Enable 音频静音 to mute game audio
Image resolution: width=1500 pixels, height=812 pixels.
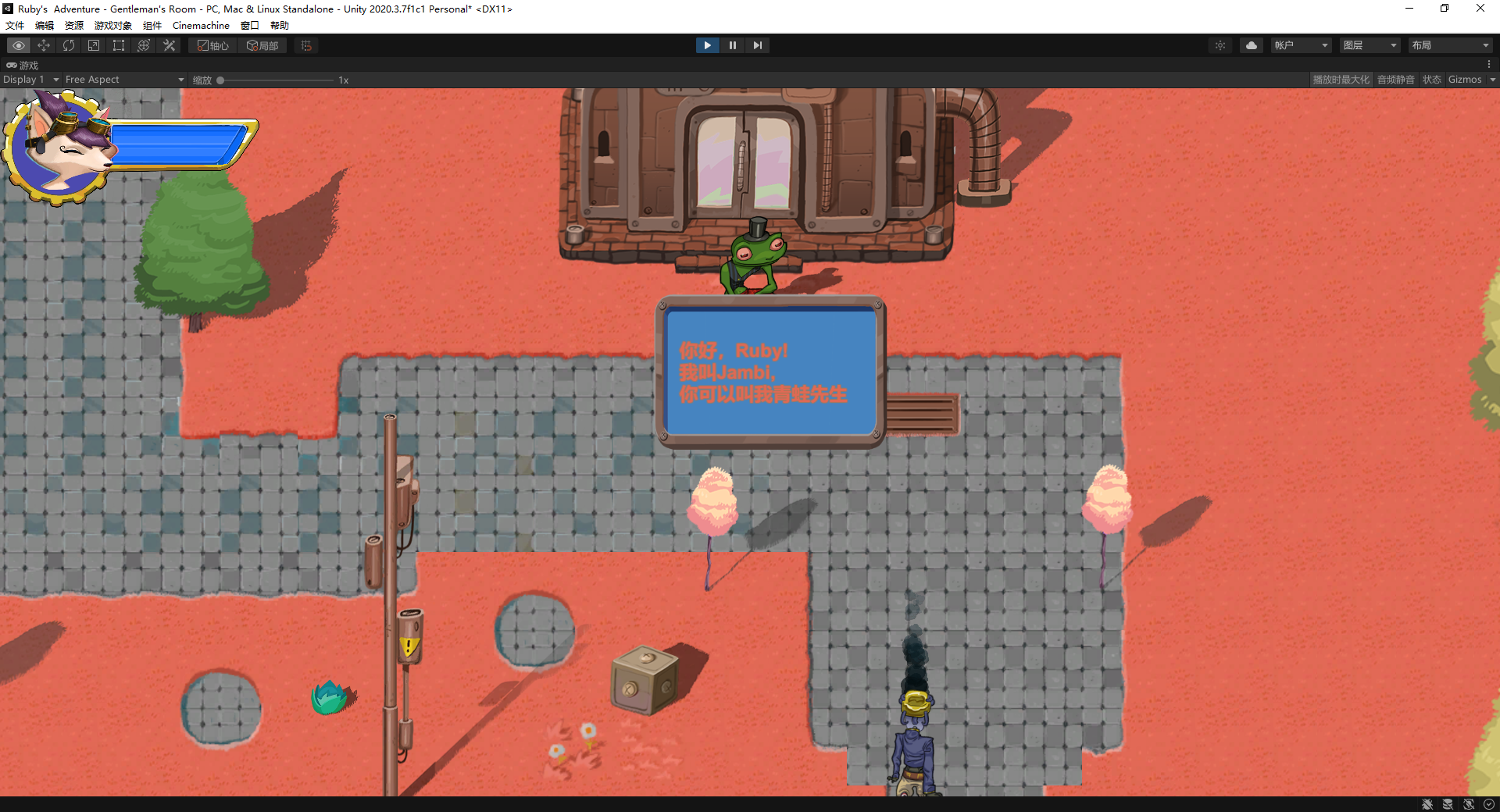coord(1395,79)
